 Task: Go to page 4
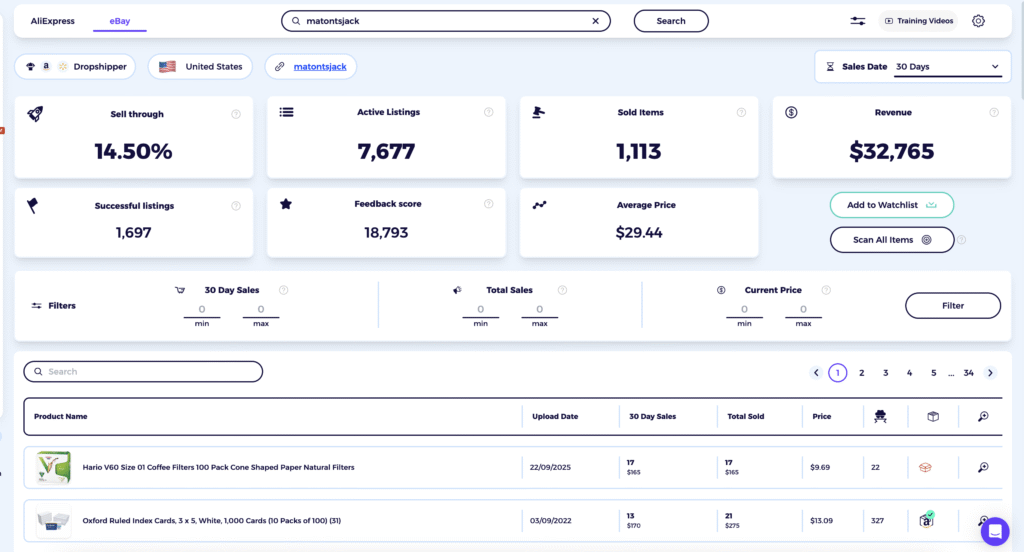tap(909, 373)
